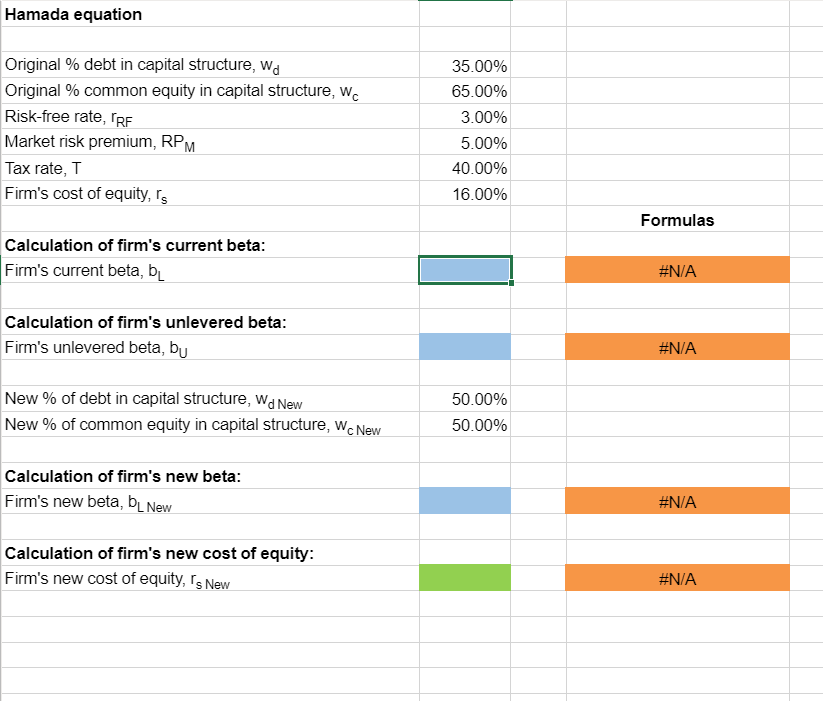Click the #N/A formula cell next to current beta
The width and height of the screenshot is (823, 701).
coord(677,270)
